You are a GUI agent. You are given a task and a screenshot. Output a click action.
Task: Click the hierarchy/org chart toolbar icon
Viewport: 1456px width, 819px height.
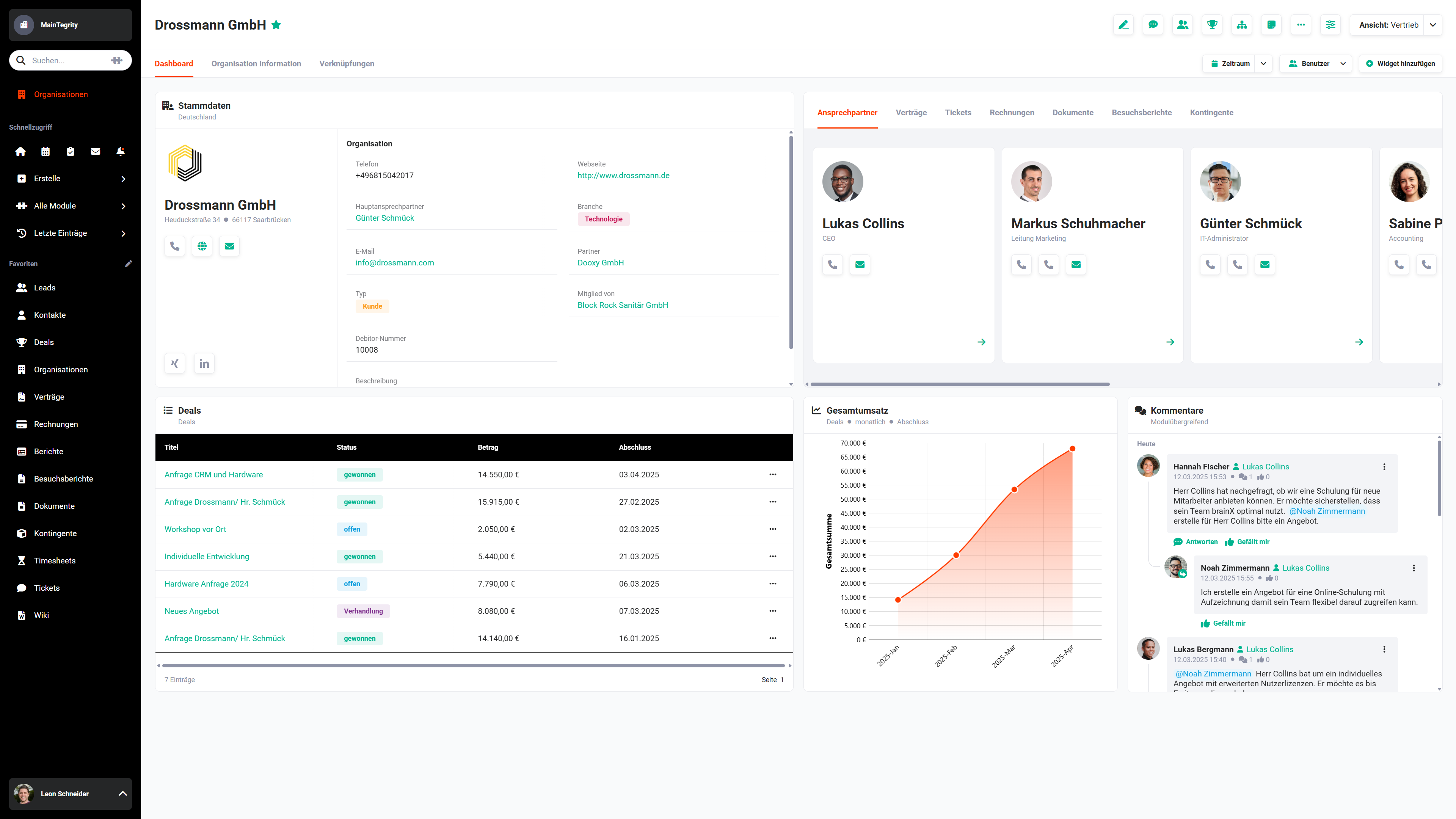[1242, 24]
